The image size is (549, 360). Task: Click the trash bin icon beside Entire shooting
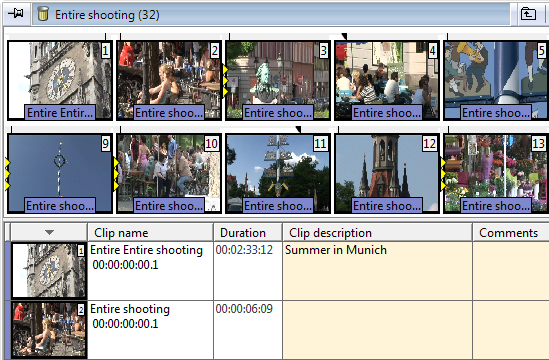point(43,14)
